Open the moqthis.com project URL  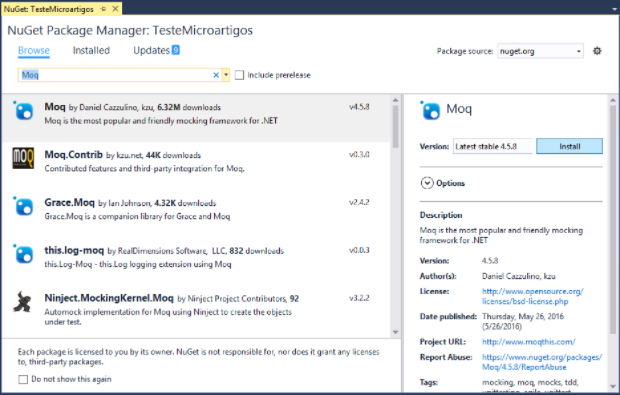pos(529,342)
